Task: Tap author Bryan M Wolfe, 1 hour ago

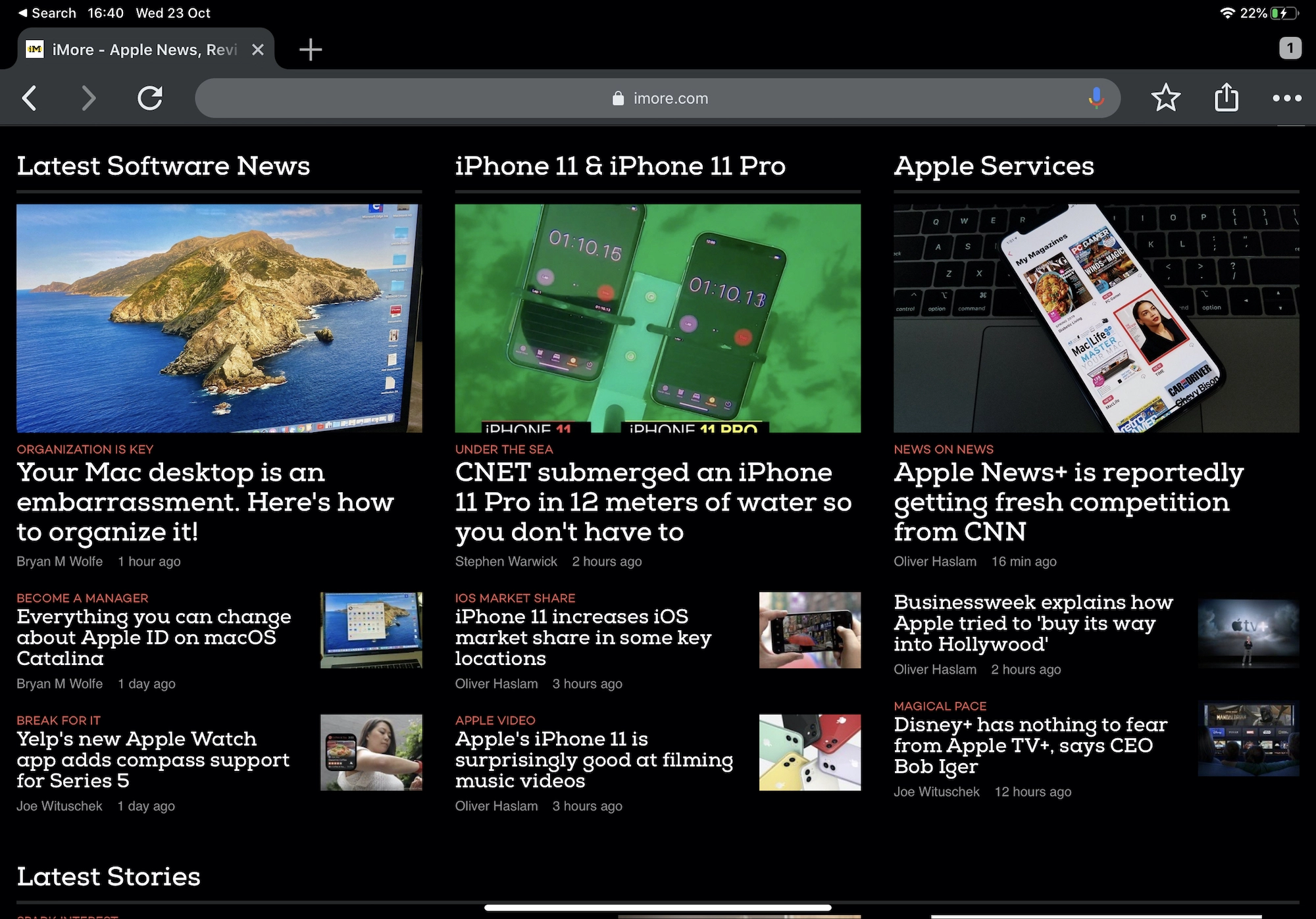Action: [60, 561]
